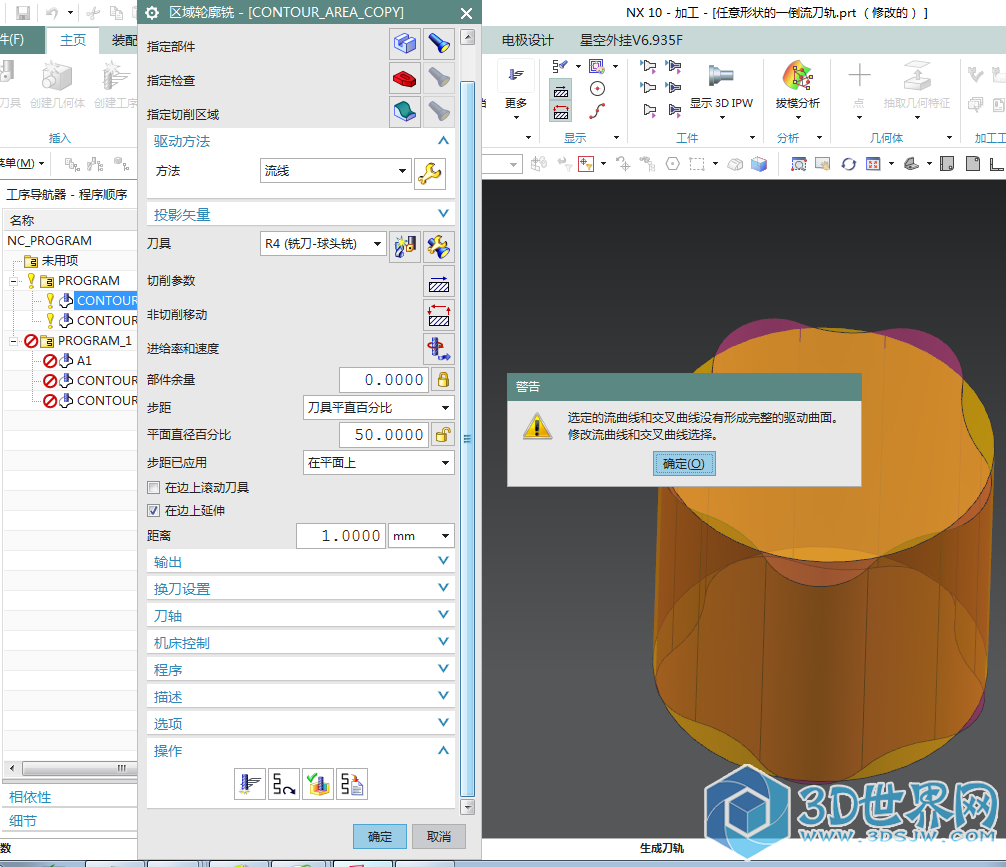
Task: Click 确定 at the dialog bottom
Action: (380, 836)
